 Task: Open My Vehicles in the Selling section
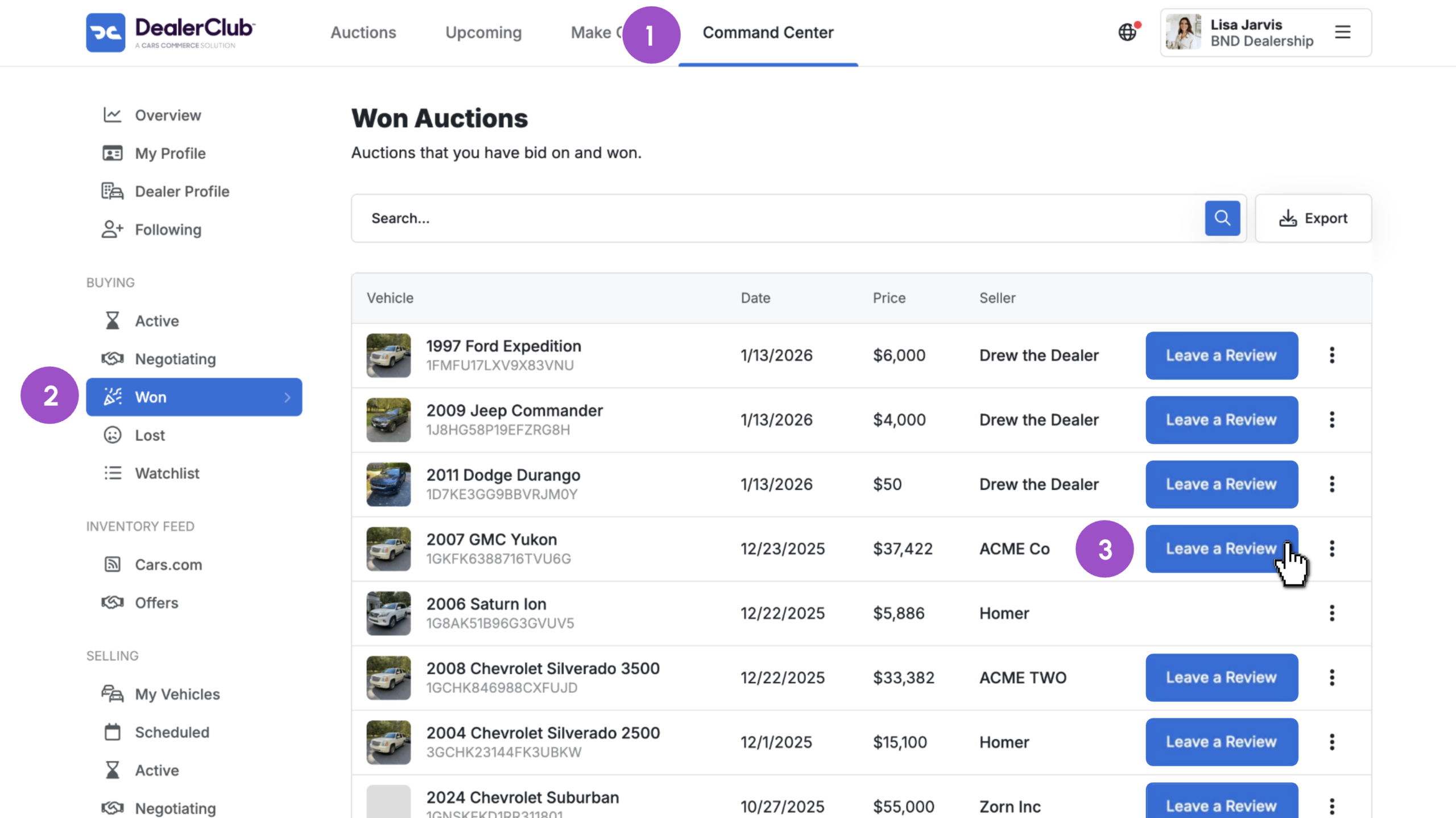point(177,694)
